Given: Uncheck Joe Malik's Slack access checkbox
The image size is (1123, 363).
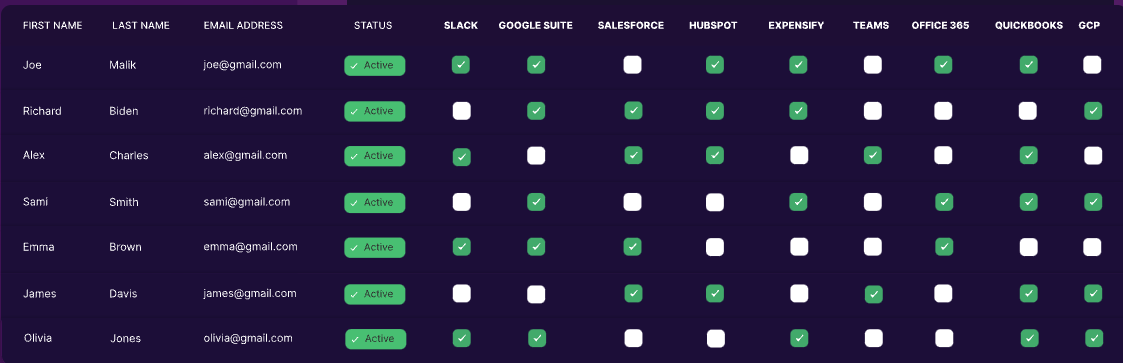Looking at the screenshot, I should tap(461, 65).
